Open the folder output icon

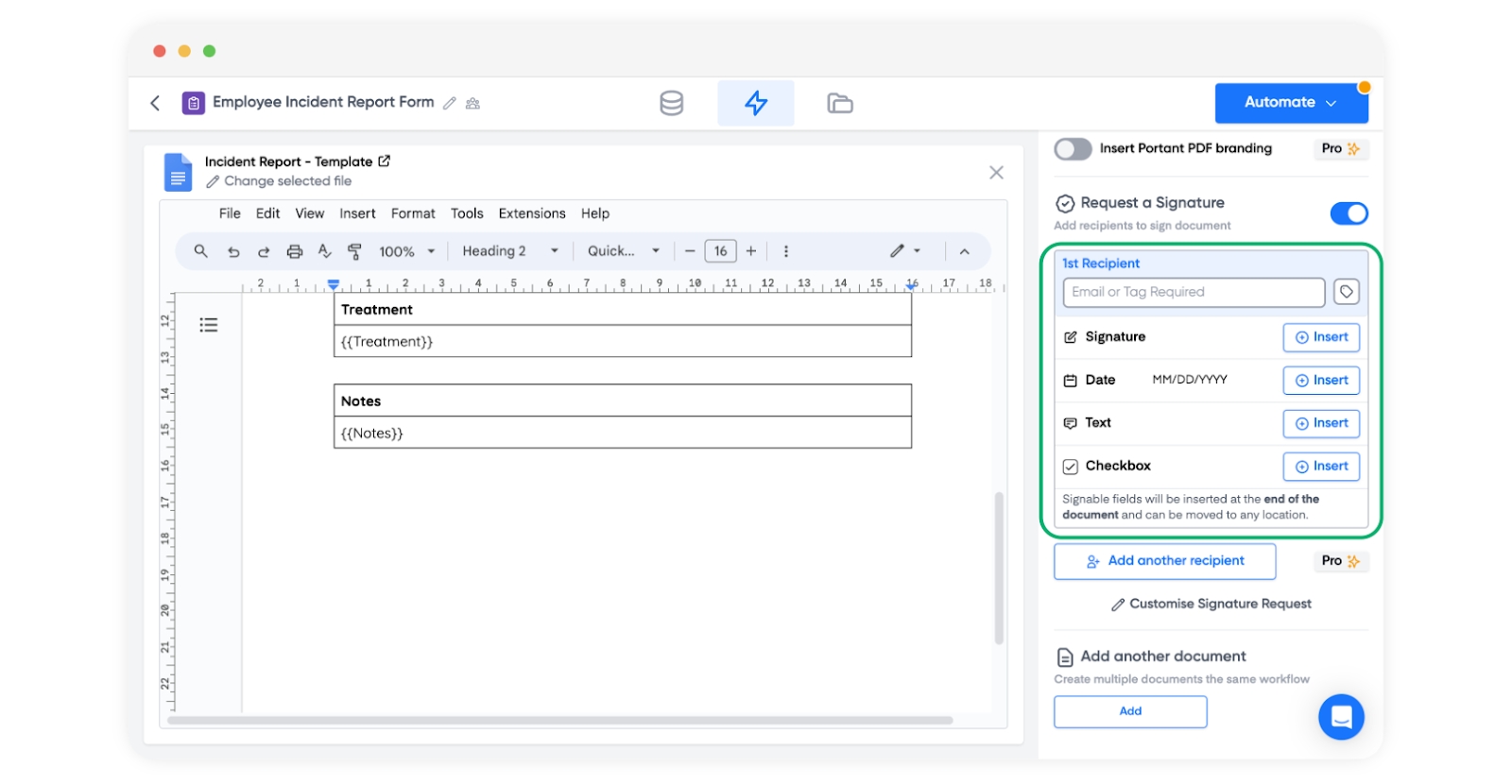click(x=839, y=103)
